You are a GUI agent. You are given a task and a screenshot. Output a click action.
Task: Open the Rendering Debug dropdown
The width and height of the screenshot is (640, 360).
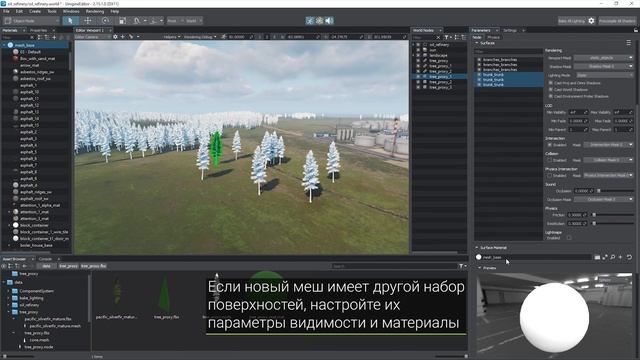click(200, 37)
